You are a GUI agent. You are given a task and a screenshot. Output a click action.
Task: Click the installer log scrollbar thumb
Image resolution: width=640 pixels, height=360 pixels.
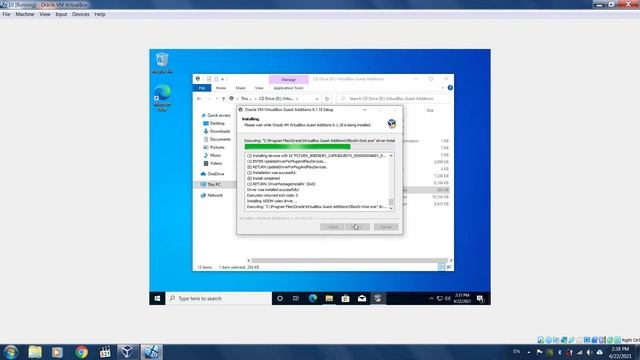(x=391, y=202)
